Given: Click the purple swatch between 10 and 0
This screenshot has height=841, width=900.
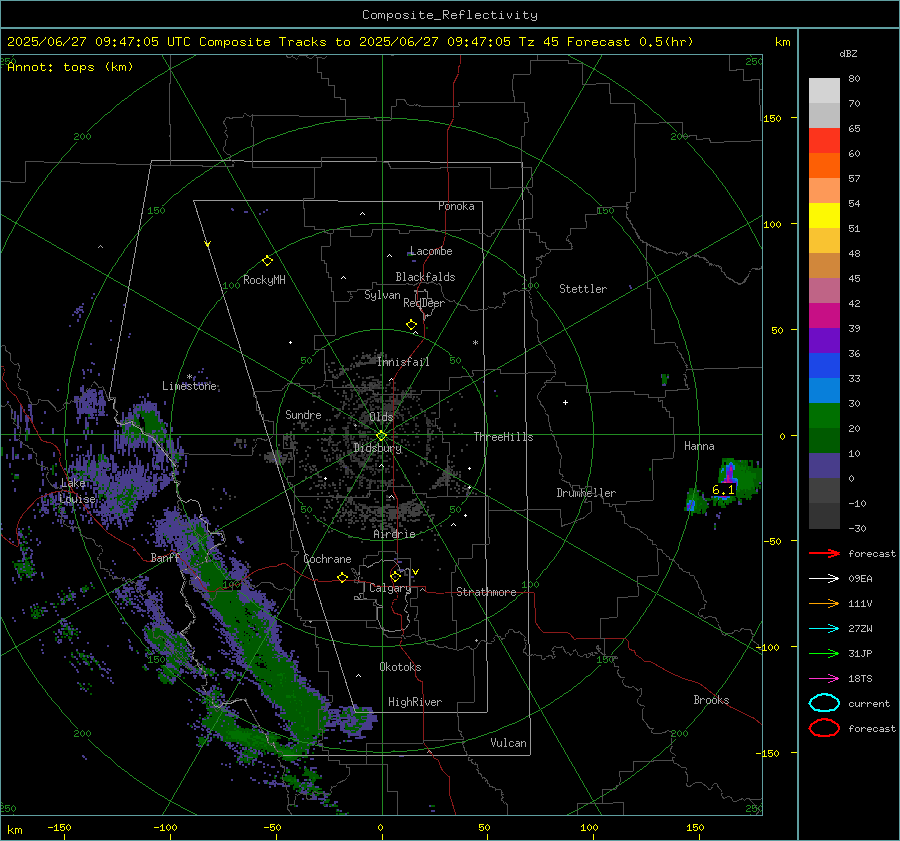Looking at the screenshot, I should coord(824,466).
